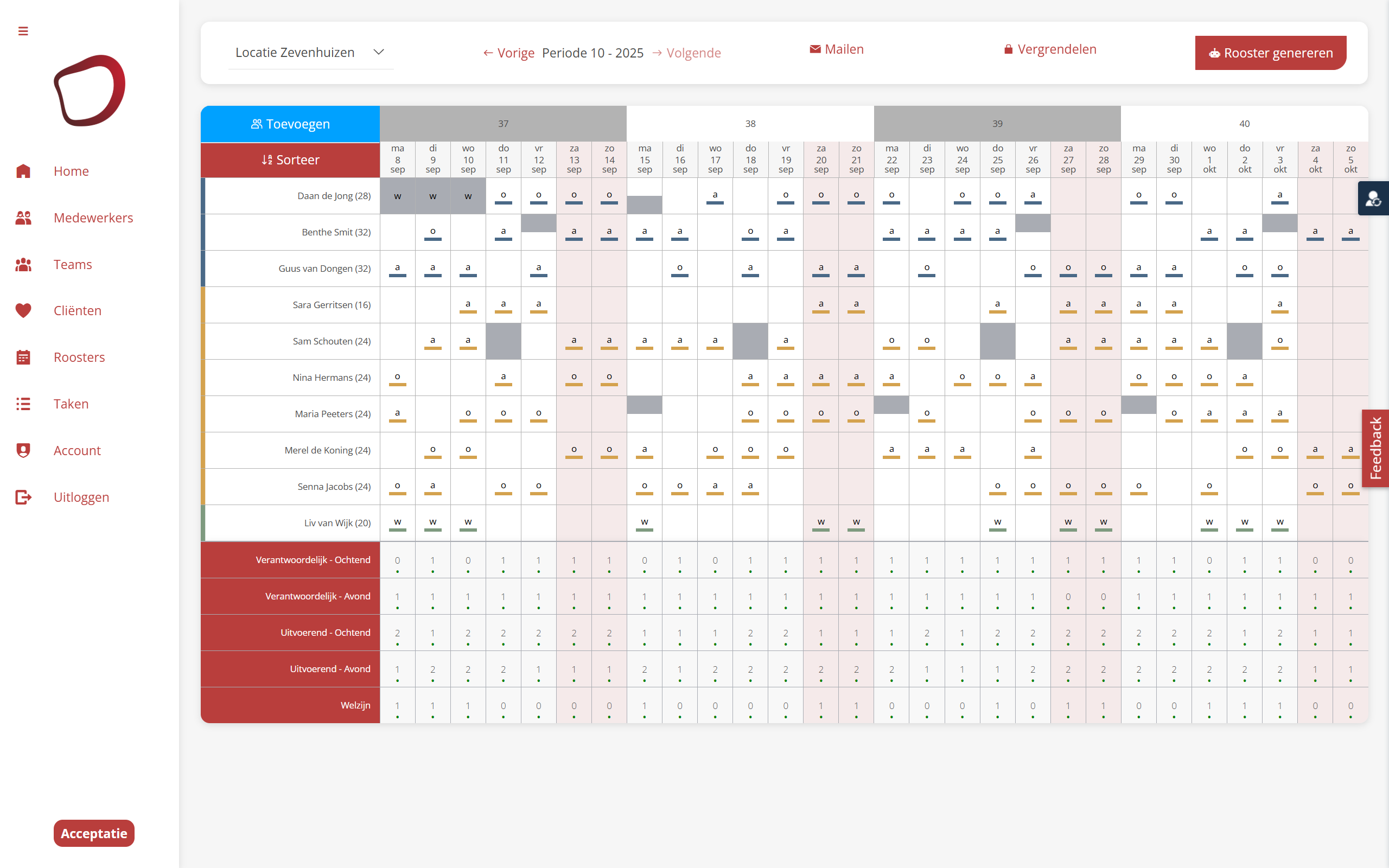Click the Medewerkers people icon

point(23,218)
